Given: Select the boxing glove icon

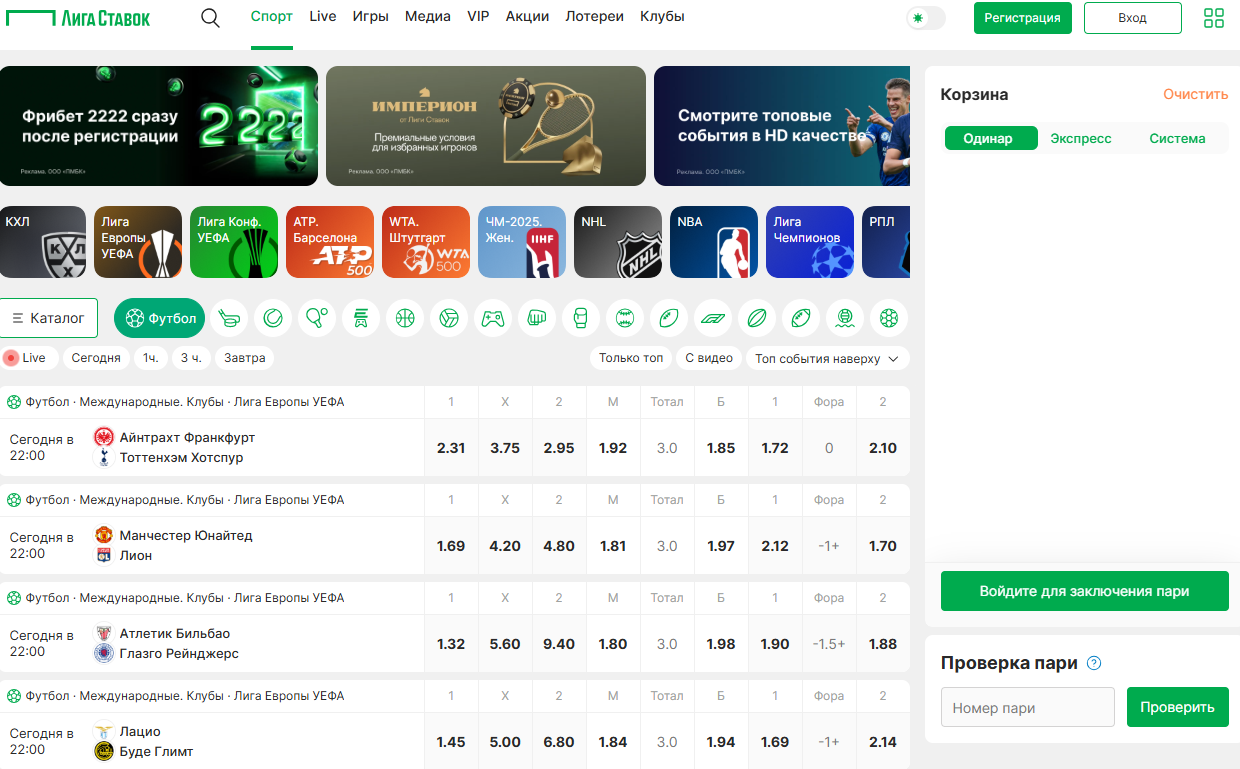Looking at the screenshot, I should point(581,318).
